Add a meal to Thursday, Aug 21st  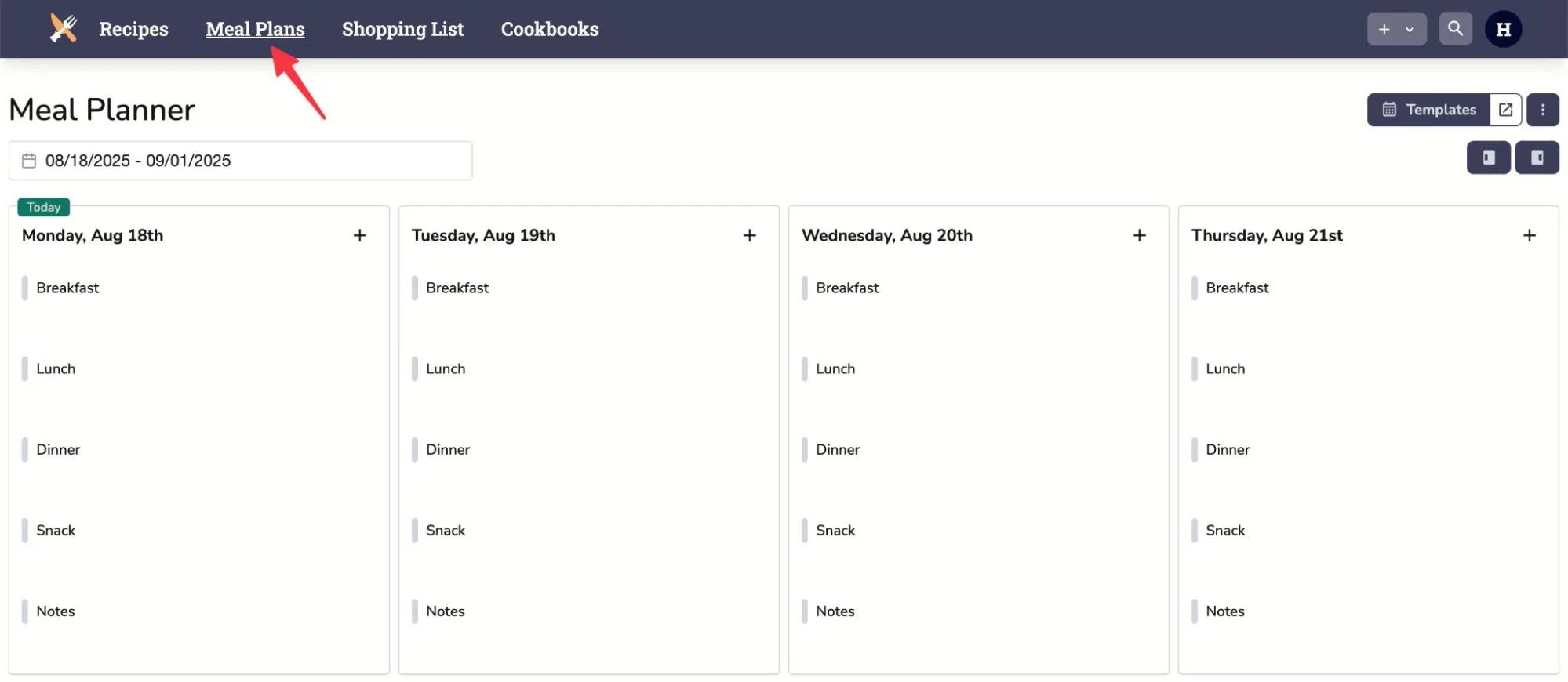1530,234
